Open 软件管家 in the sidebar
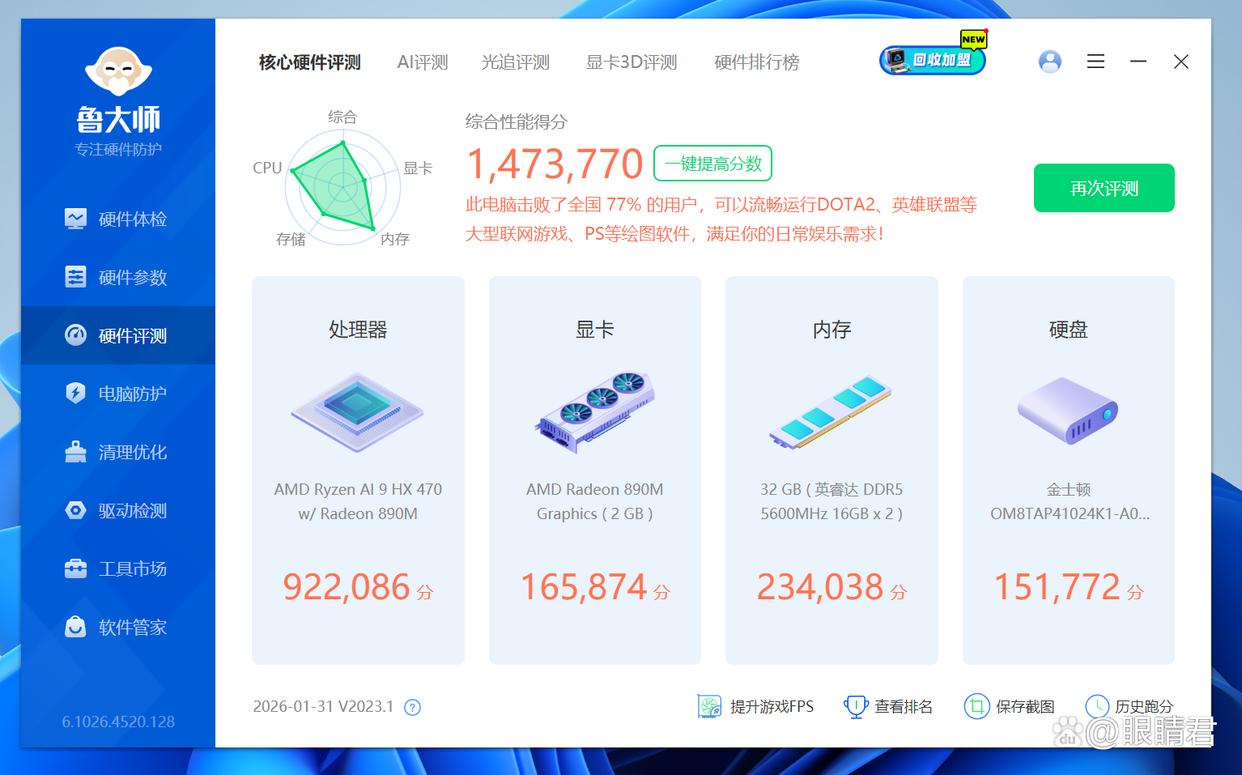The height and width of the screenshot is (775, 1242). tap(118, 627)
